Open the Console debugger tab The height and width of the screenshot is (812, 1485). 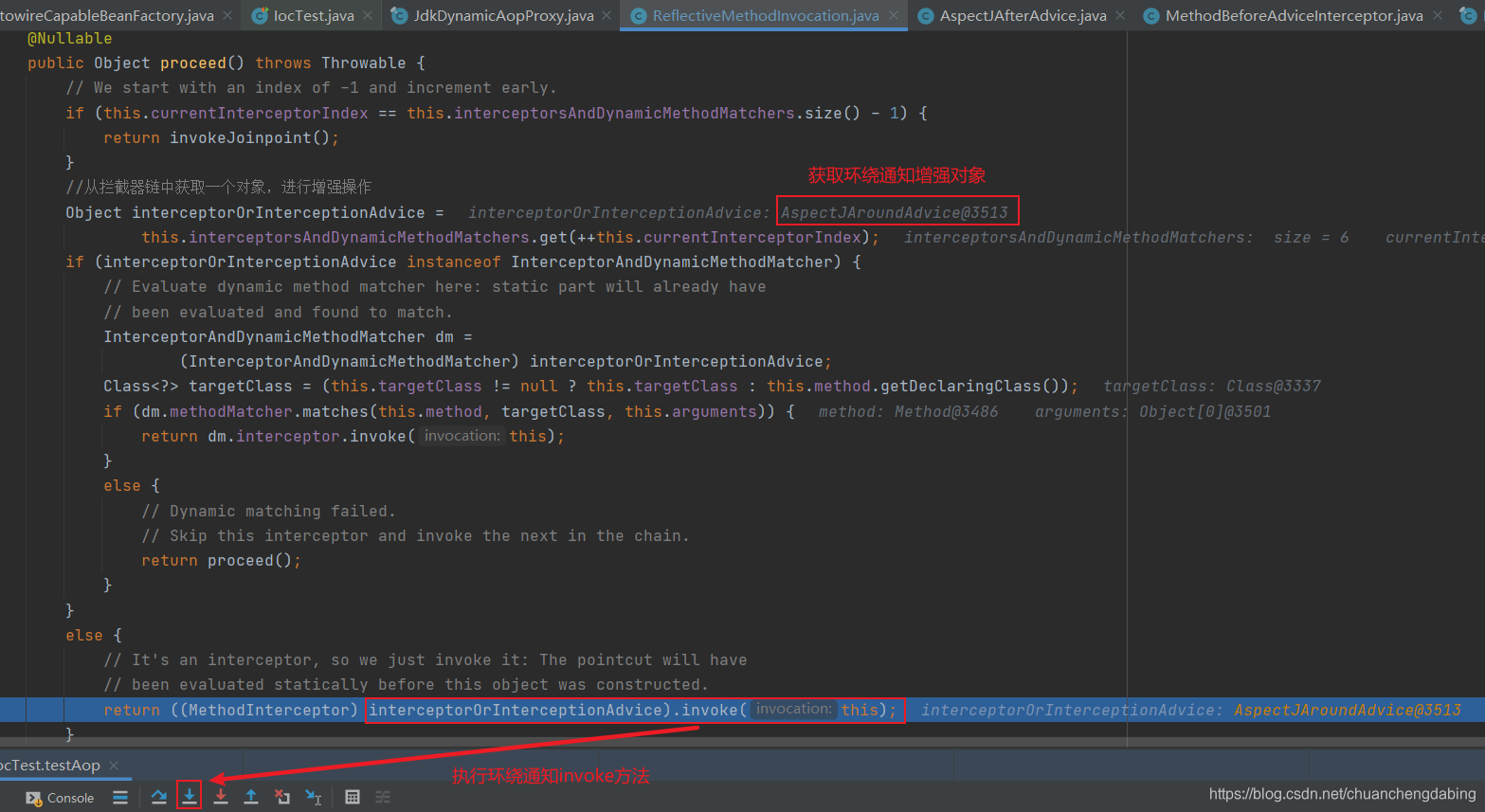click(61, 798)
